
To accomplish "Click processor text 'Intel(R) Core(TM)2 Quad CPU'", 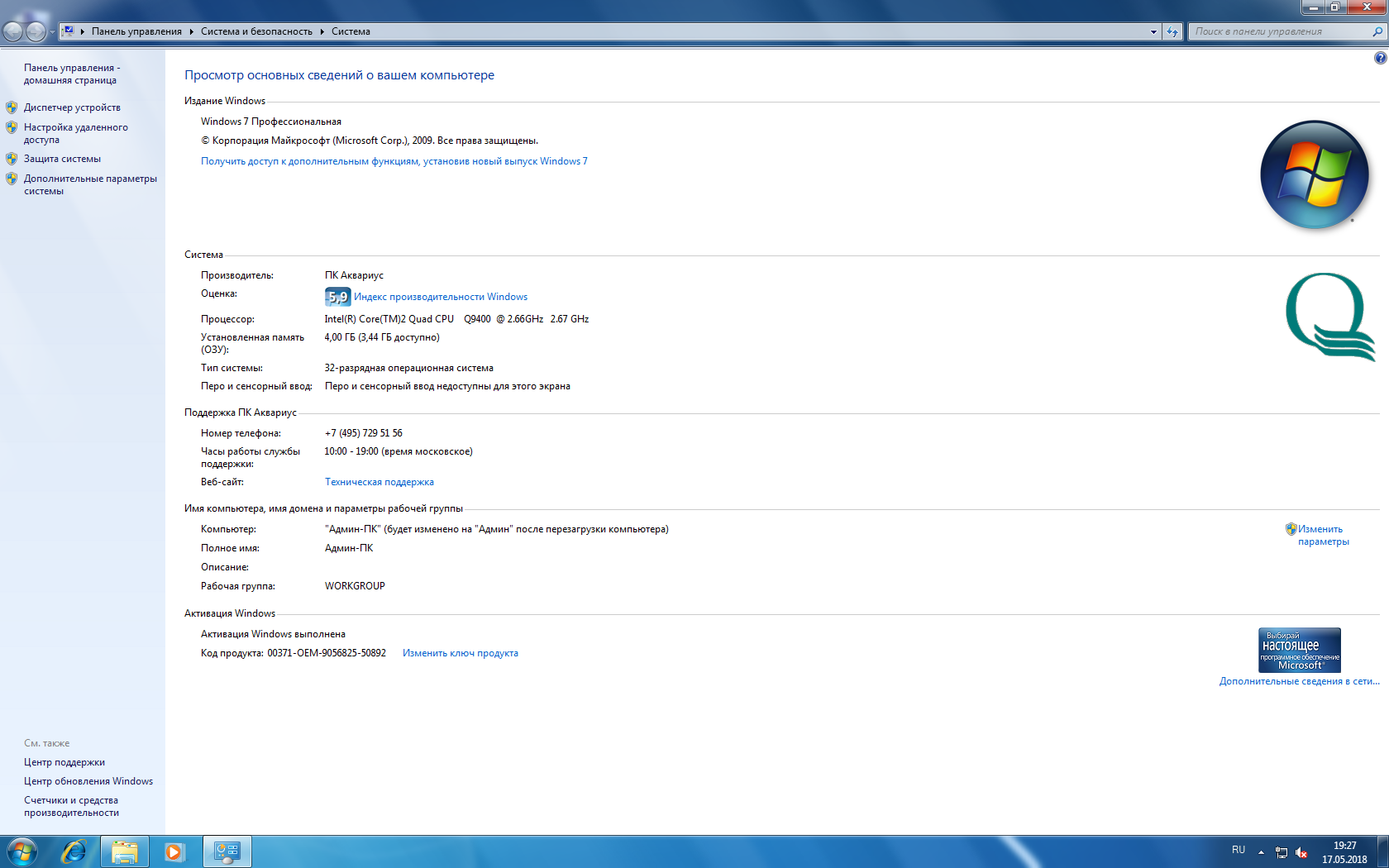I will (x=389, y=319).
